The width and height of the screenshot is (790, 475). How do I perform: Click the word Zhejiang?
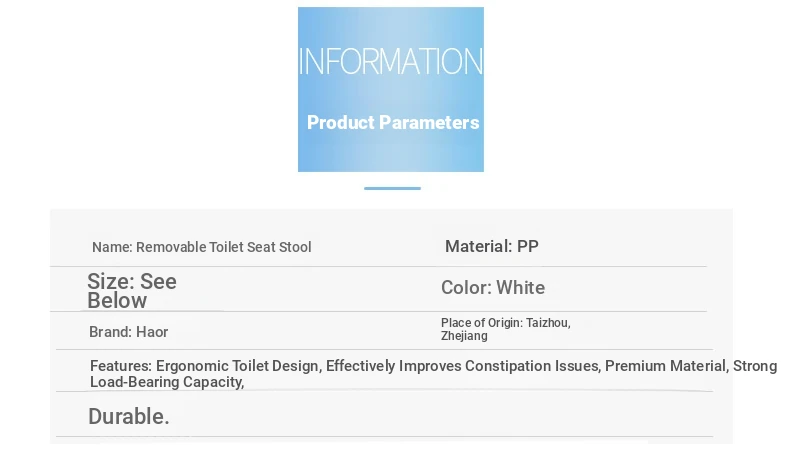(464, 336)
